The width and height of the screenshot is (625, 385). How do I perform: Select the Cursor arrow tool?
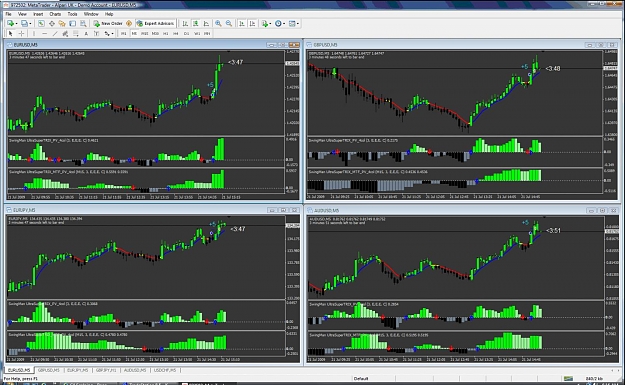[11, 33]
